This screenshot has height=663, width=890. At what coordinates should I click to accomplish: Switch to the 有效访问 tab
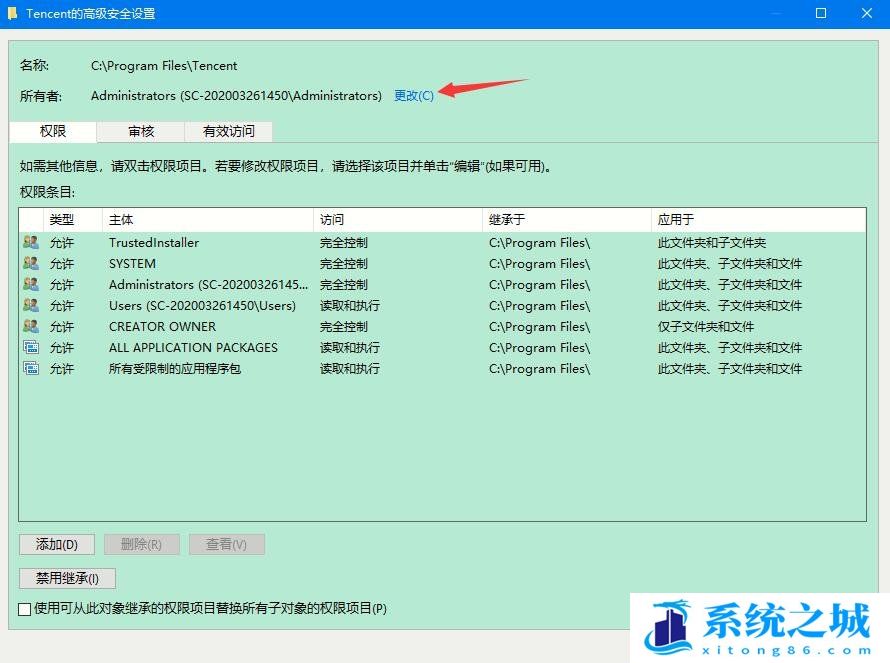[229, 132]
